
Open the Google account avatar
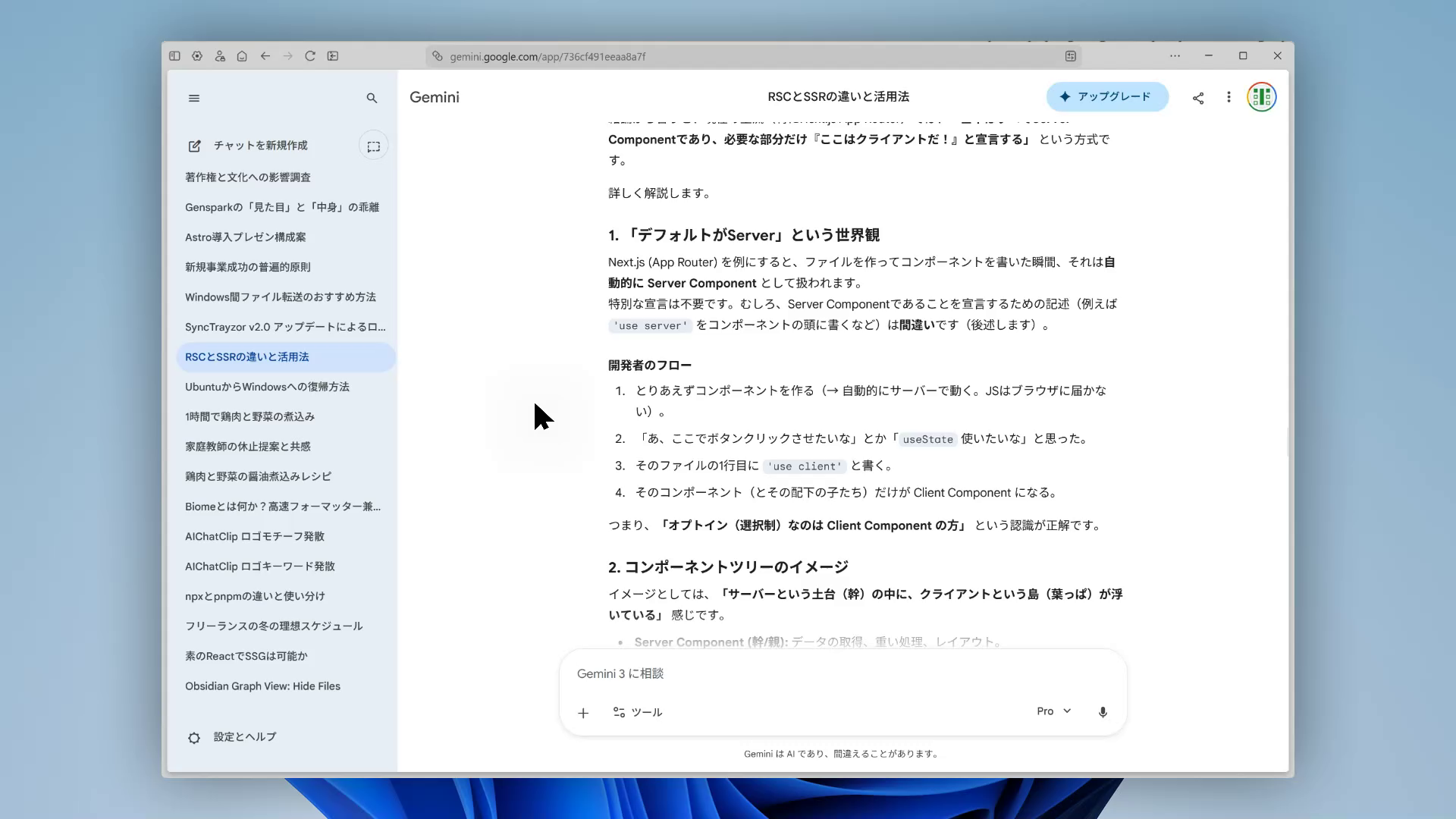point(1262,97)
